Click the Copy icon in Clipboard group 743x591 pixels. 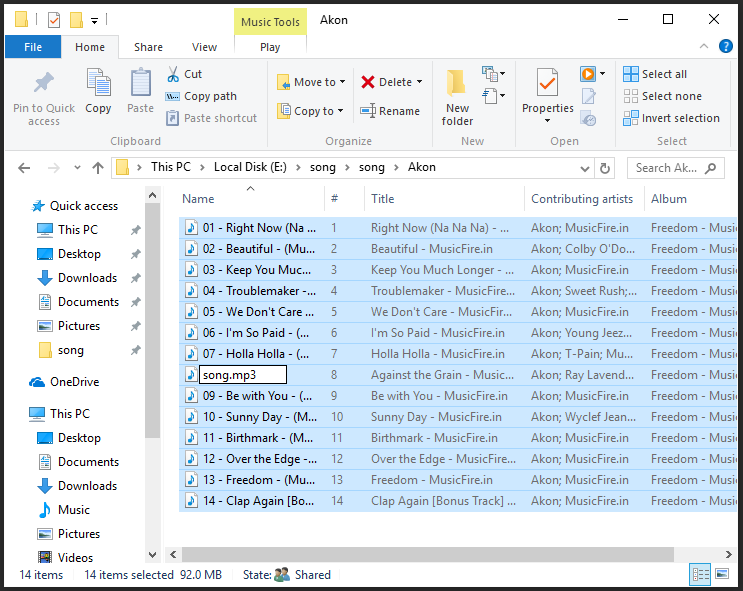98,82
